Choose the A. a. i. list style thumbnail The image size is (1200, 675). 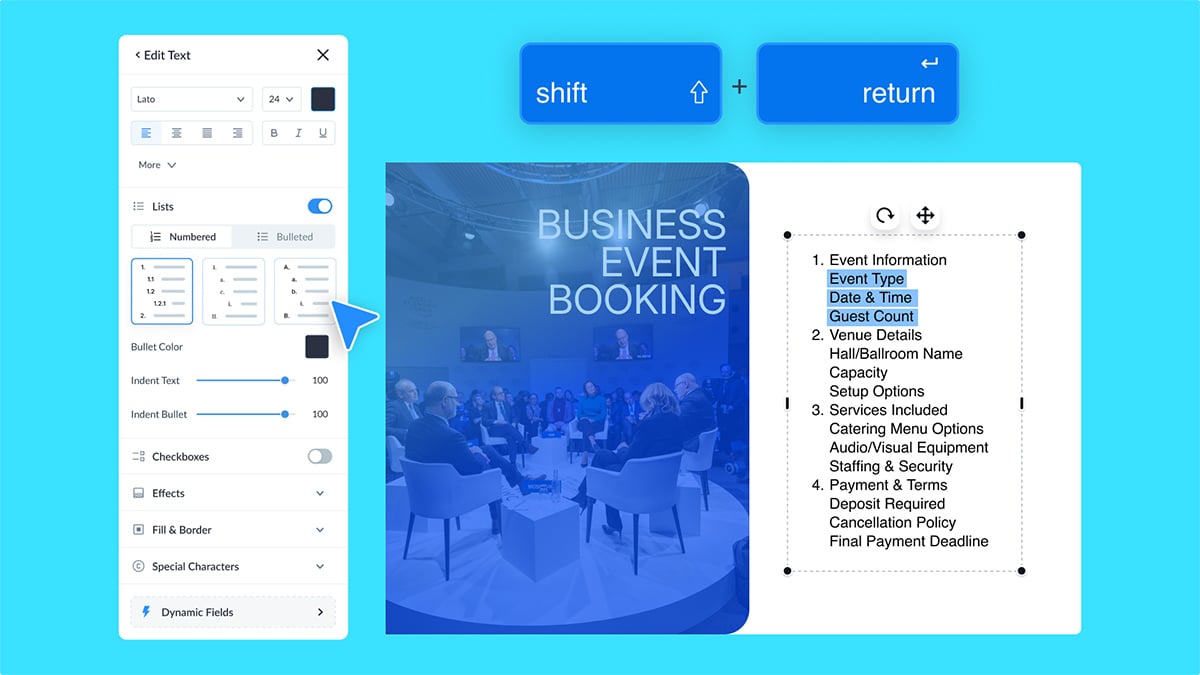click(305, 292)
